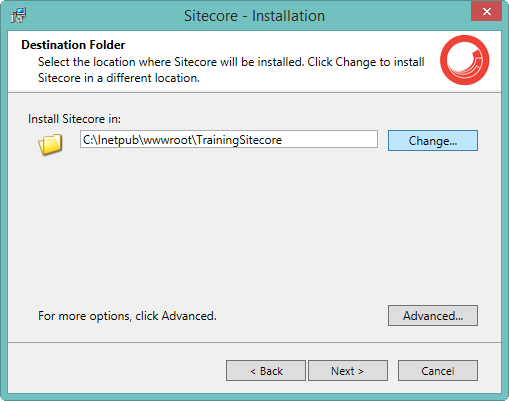The image size is (509, 401).
Task: Click the installer icon in the title bar
Action: tap(18, 15)
